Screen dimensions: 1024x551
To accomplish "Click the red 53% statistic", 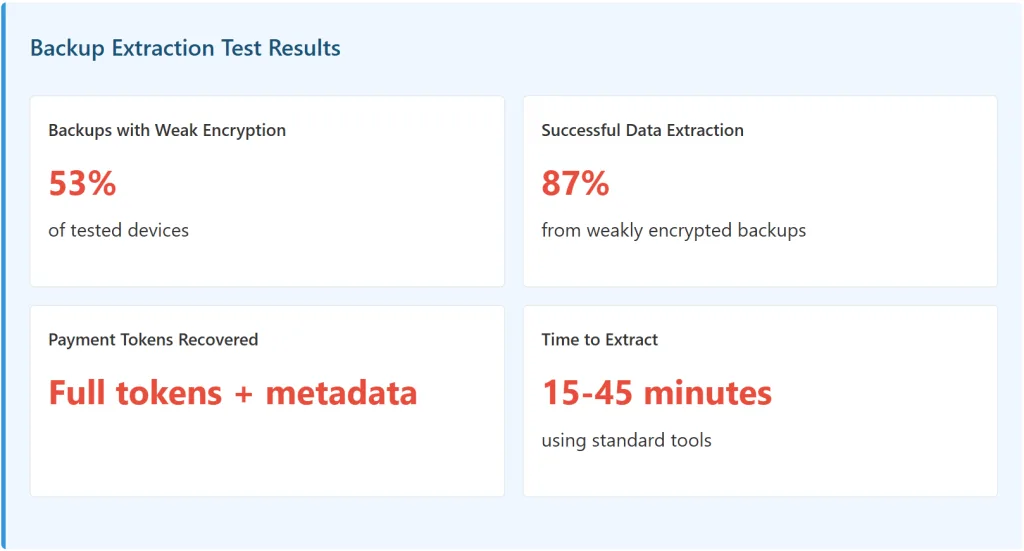I will [82, 184].
